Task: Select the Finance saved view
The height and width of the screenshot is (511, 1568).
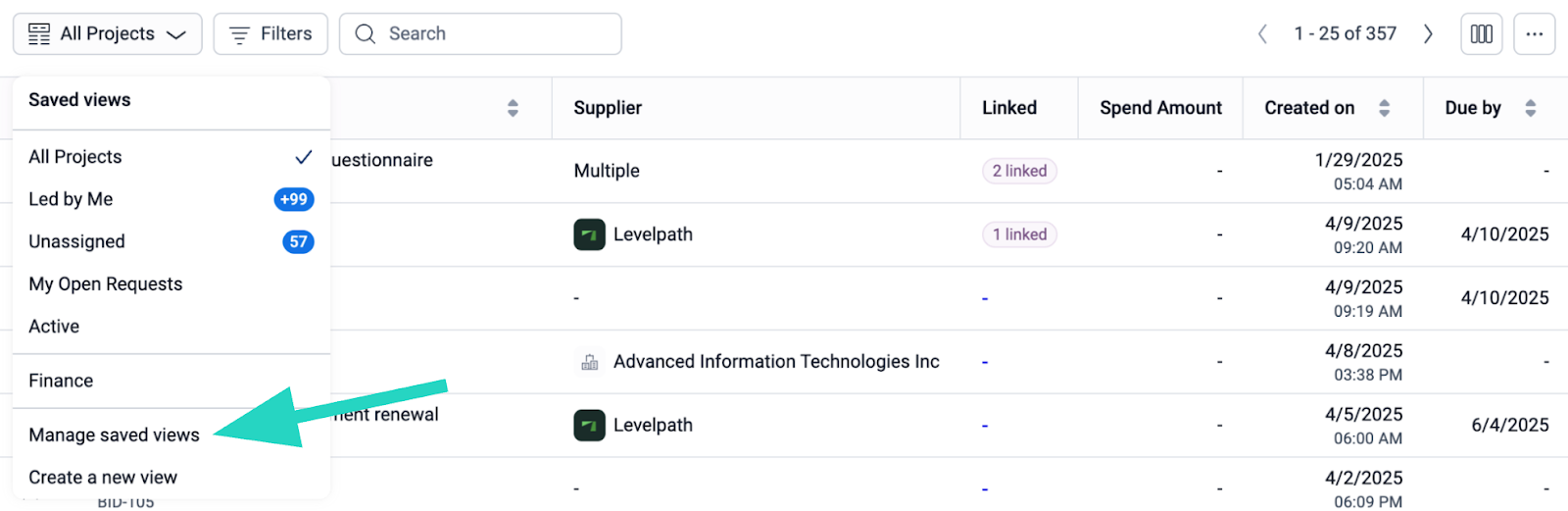Action: [61, 381]
